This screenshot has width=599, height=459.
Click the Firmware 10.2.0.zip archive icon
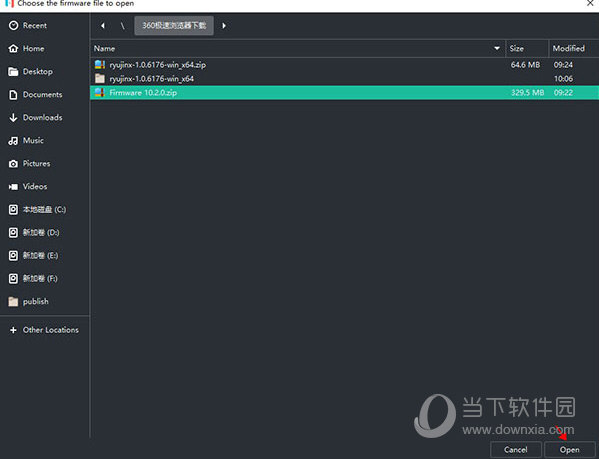(100, 92)
